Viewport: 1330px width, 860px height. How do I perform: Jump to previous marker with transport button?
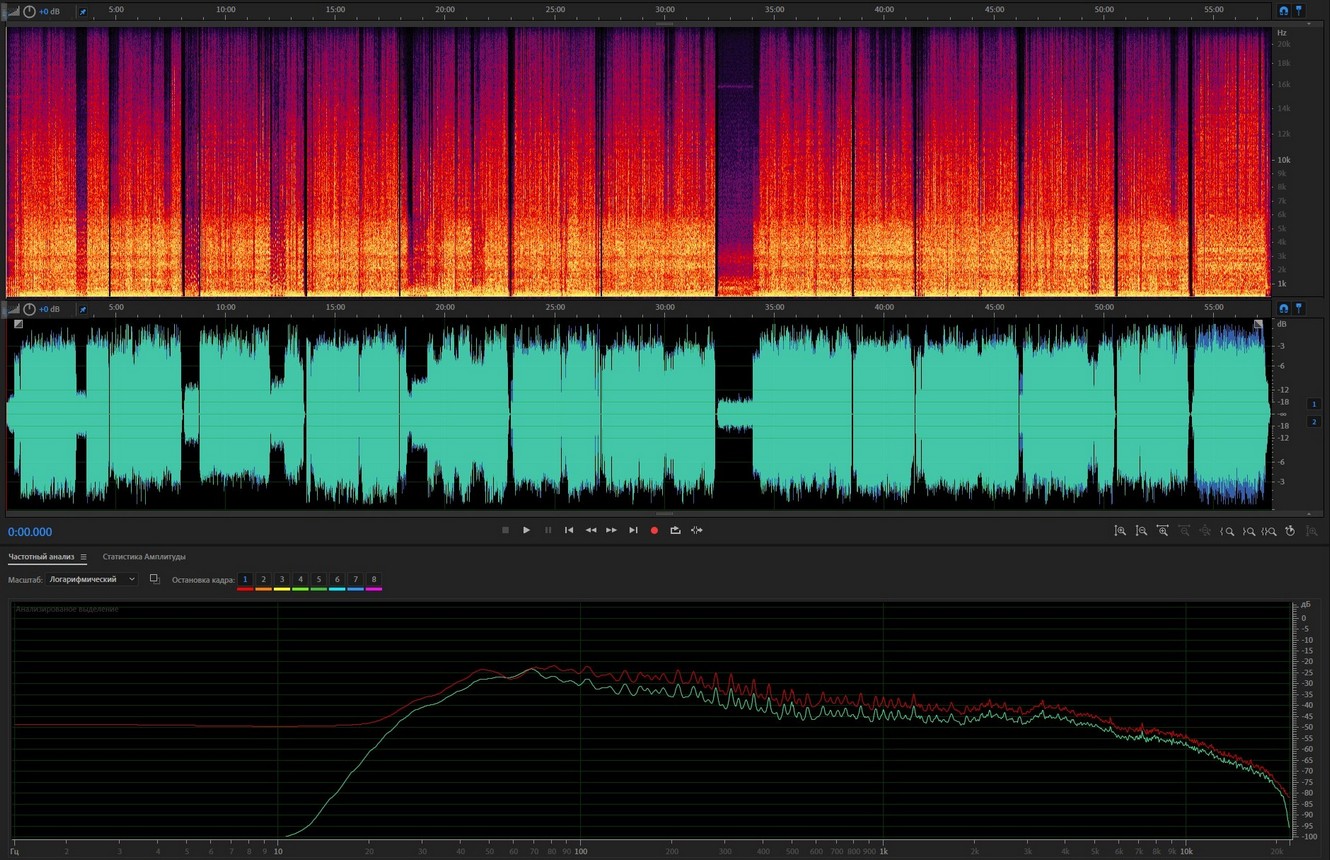pos(569,530)
